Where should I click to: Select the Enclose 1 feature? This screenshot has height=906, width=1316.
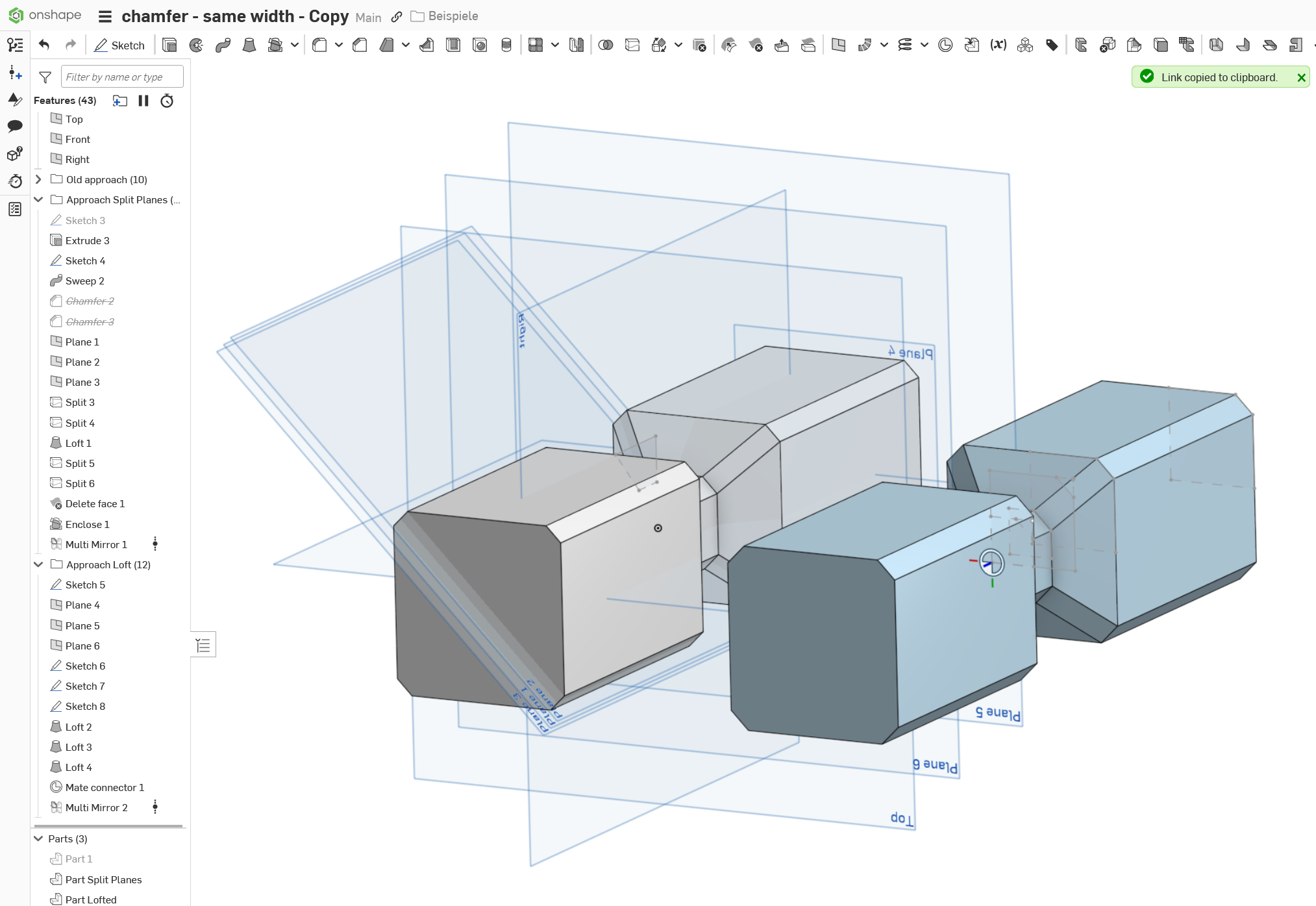[x=87, y=524]
